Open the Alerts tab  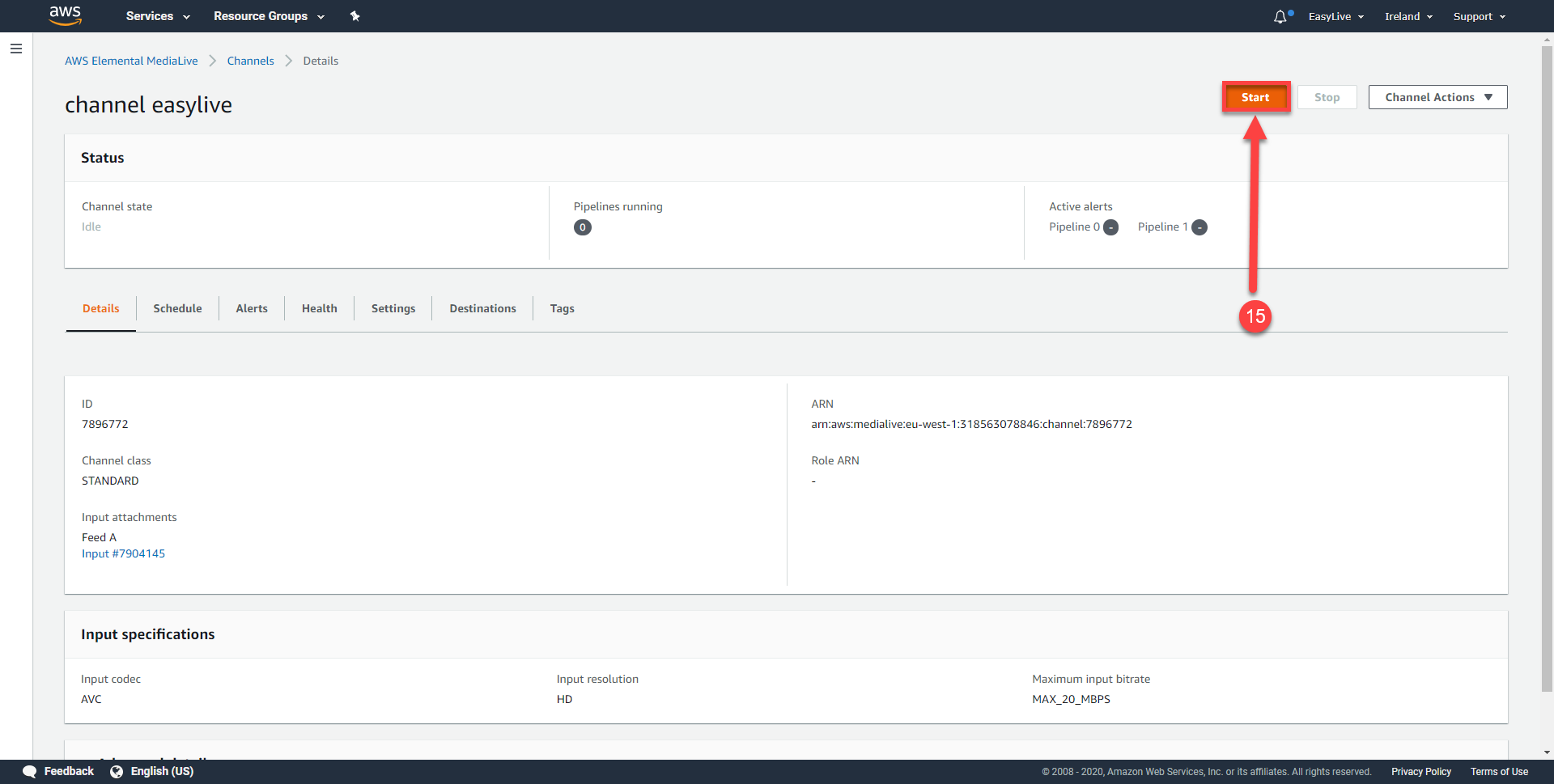click(252, 308)
